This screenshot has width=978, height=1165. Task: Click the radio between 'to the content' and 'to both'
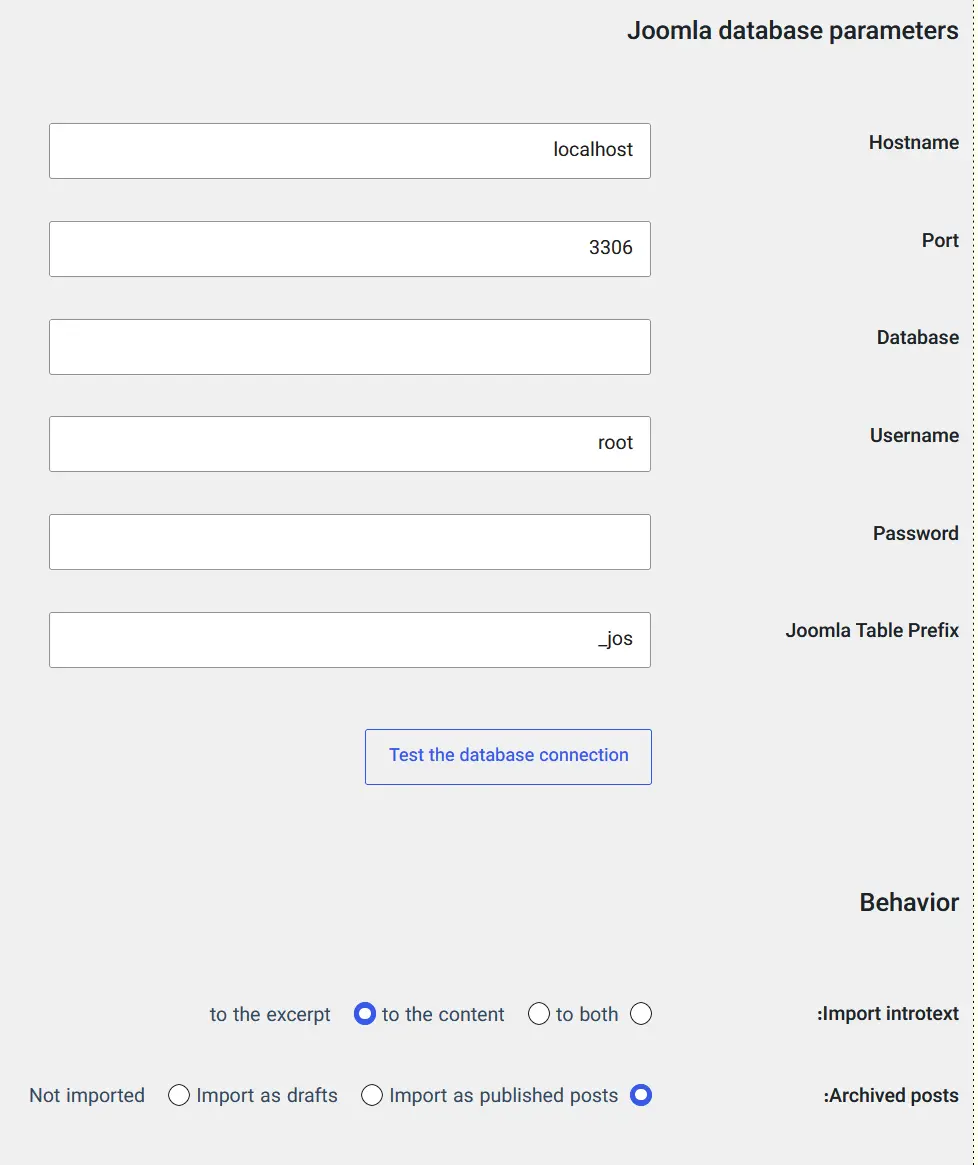click(539, 1013)
